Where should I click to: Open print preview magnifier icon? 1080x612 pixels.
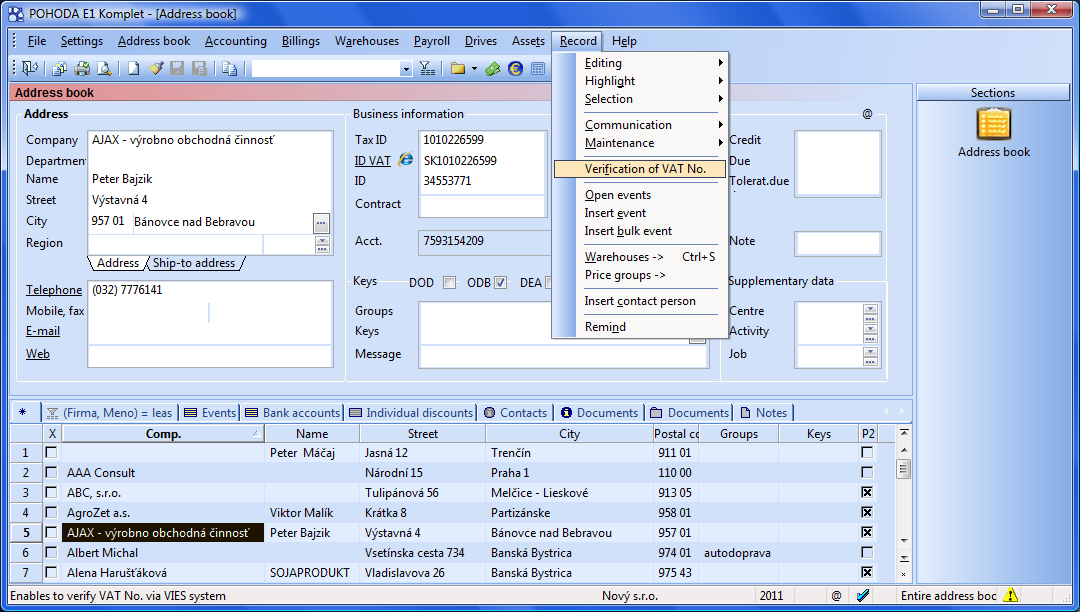(x=104, y=68)
